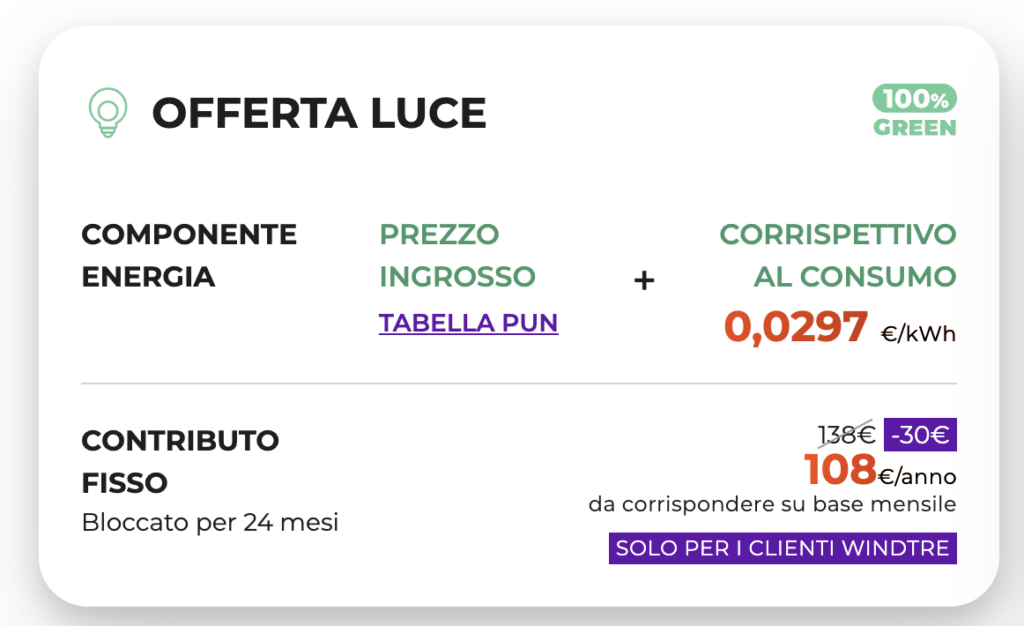Click the COMPONENTE ENERGIA label
The height and width of the screenshot is (626, 1024).
click(x=189, y=255)
